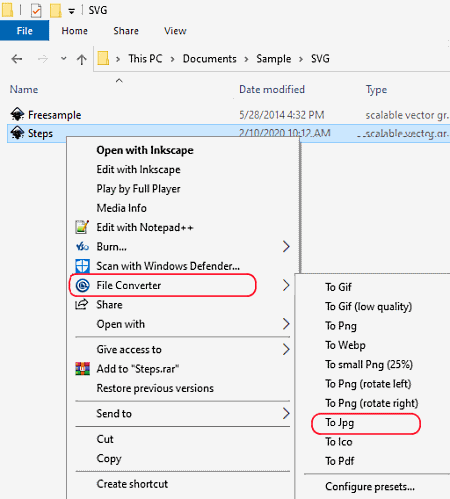Open the Customize Quick Access Toolbar dropdown

click(x=71, y=11)
